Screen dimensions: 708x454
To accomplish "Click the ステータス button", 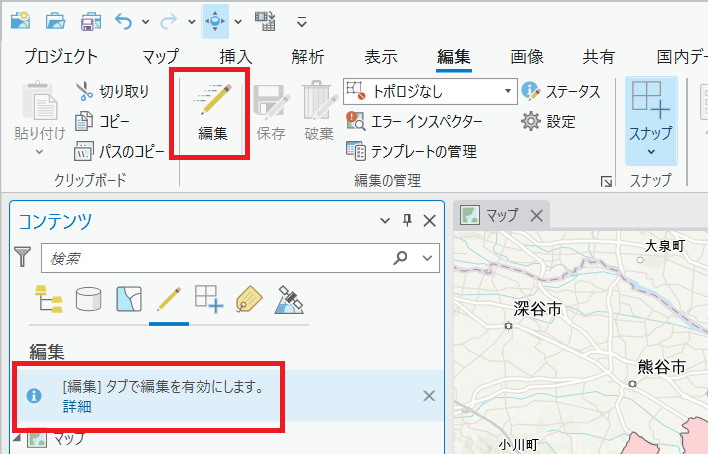I will click(x=561, y=92).
